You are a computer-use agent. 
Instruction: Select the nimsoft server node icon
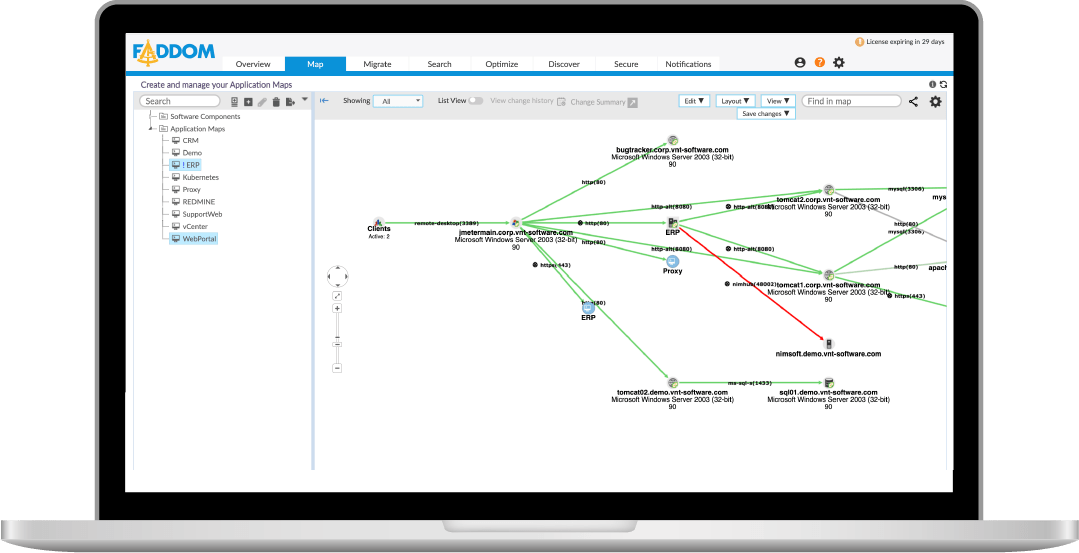point(829,344)
